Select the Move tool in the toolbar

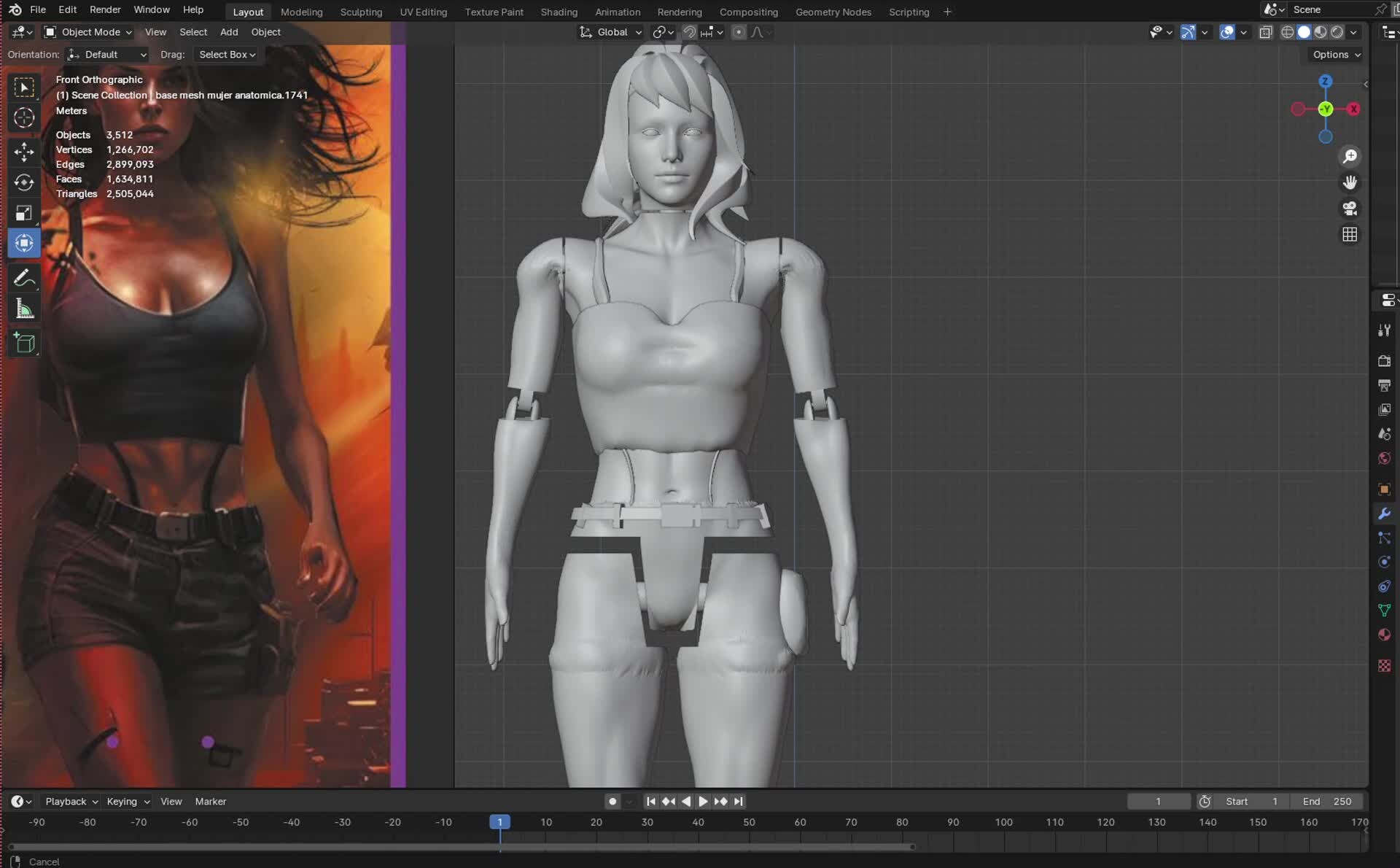[24, 152]
